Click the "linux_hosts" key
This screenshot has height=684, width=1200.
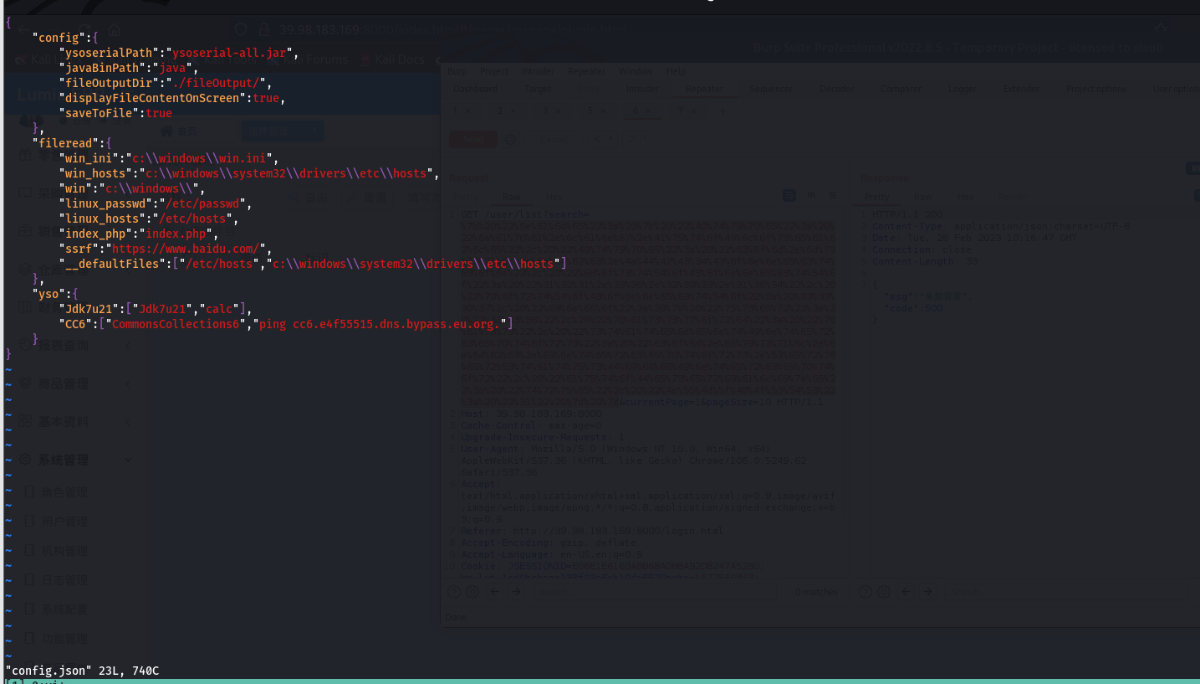[x=102, y=218]
